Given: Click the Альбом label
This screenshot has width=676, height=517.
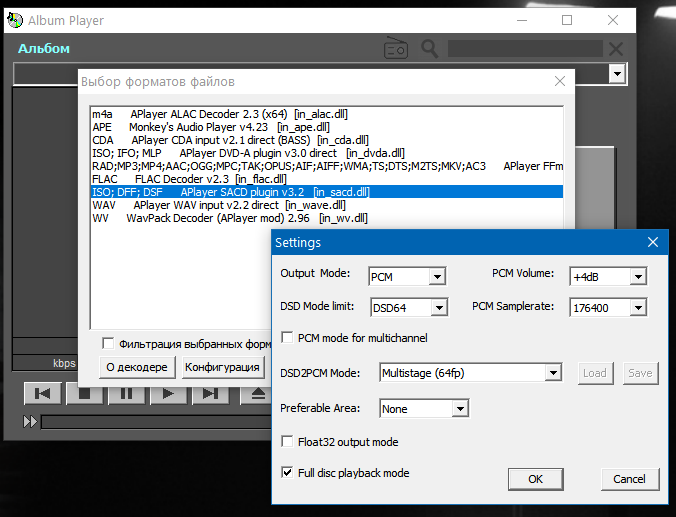Looking at the screenshot, I should [x=44, y=49].
